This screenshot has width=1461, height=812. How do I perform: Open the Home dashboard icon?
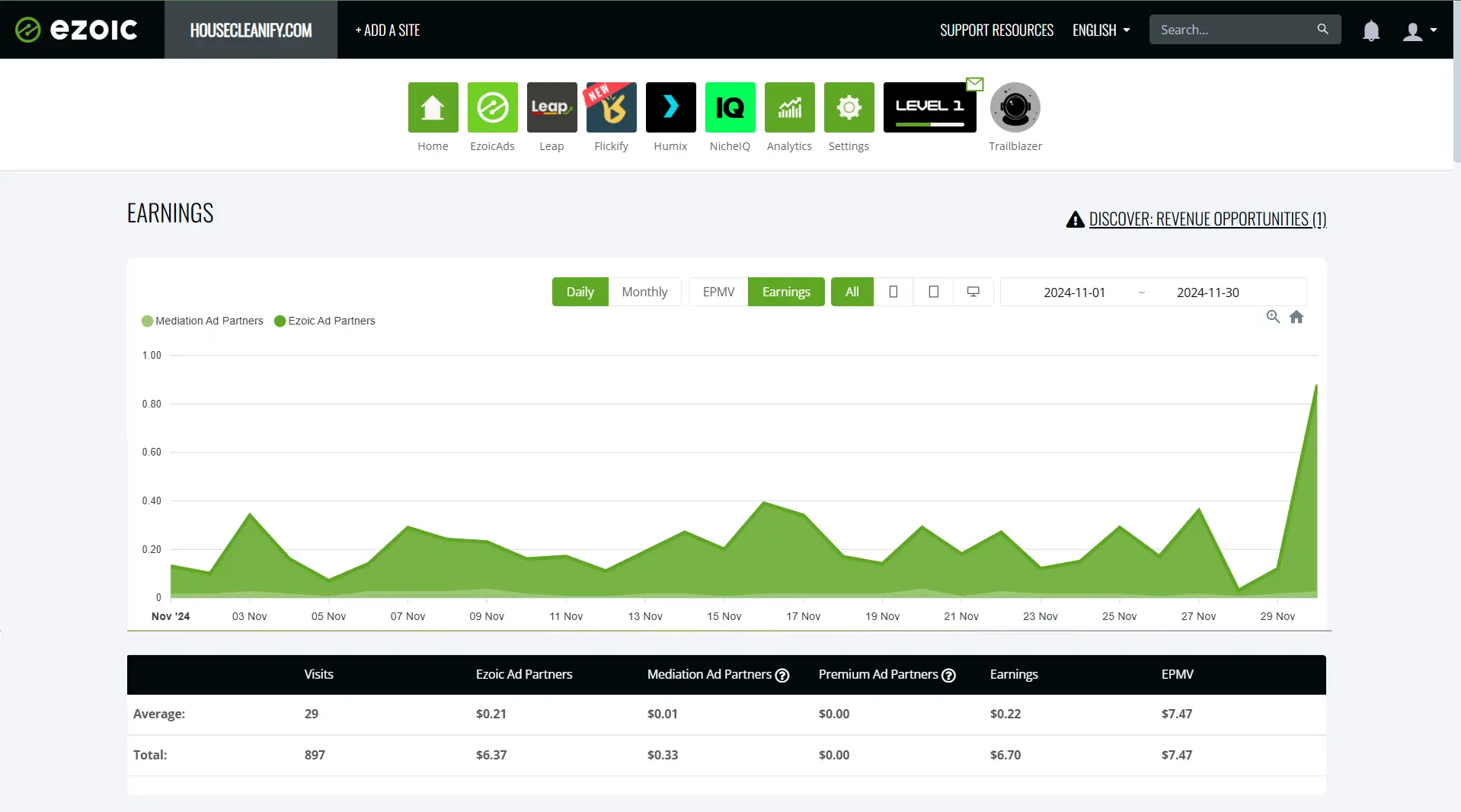coord(433,107)
